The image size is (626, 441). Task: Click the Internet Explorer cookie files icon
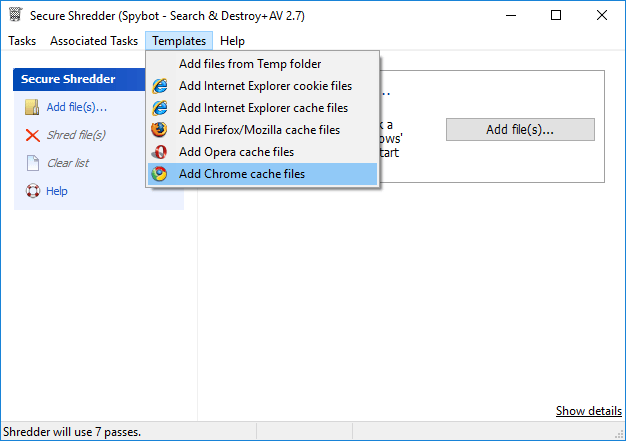click(159, 86)
